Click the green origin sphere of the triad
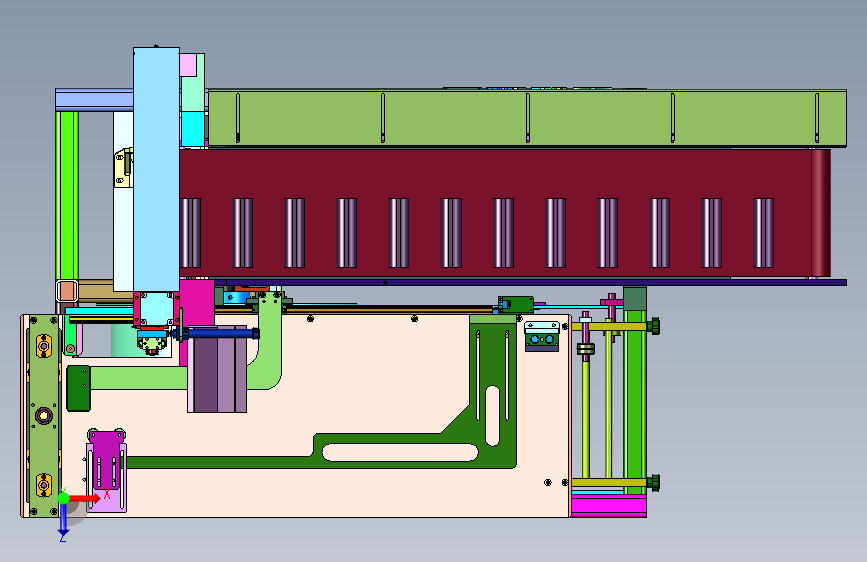The height and width of the screenshot is (562, 867). pos(64,497)
